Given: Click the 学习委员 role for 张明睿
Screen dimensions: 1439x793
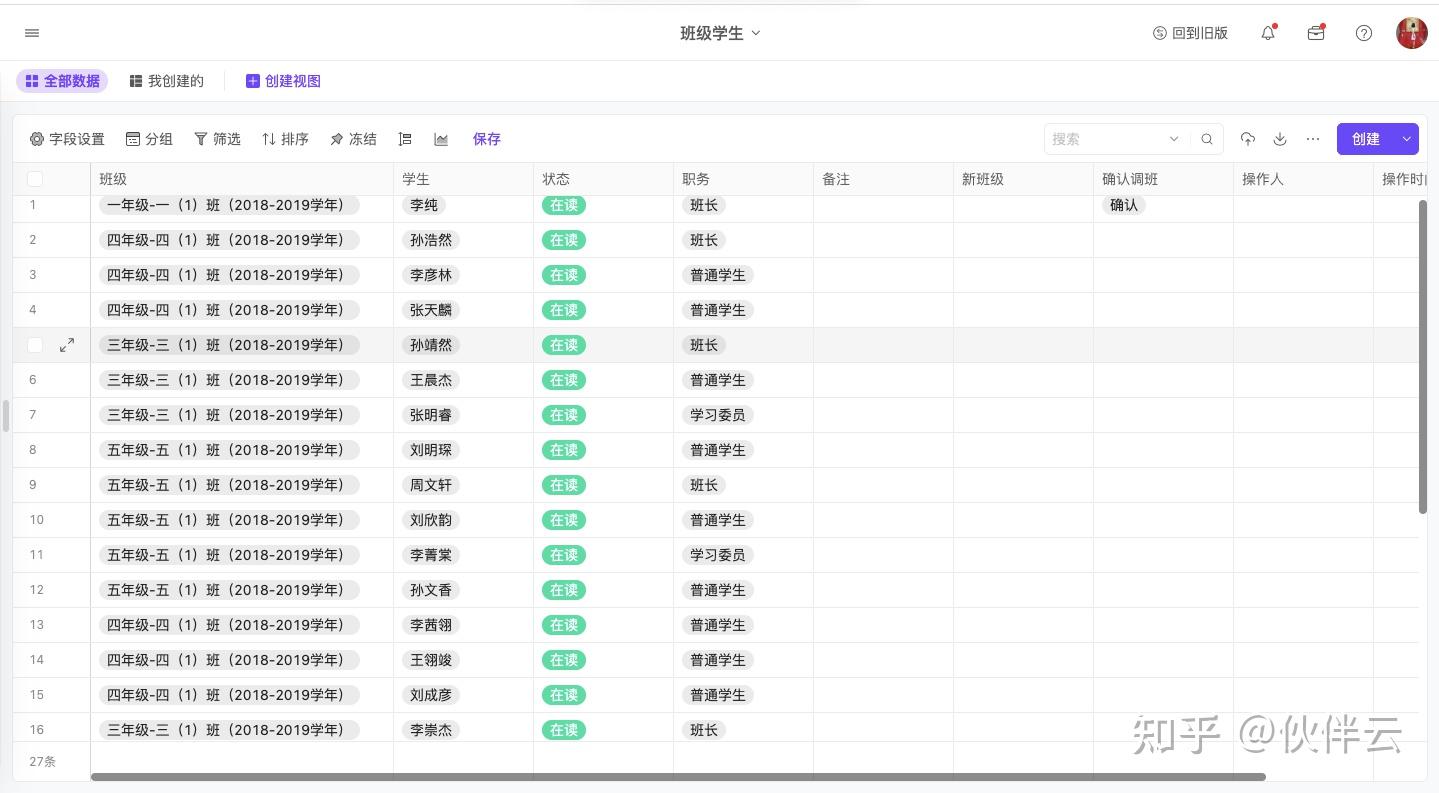Looking at the screenshot, I should (718, 415).
